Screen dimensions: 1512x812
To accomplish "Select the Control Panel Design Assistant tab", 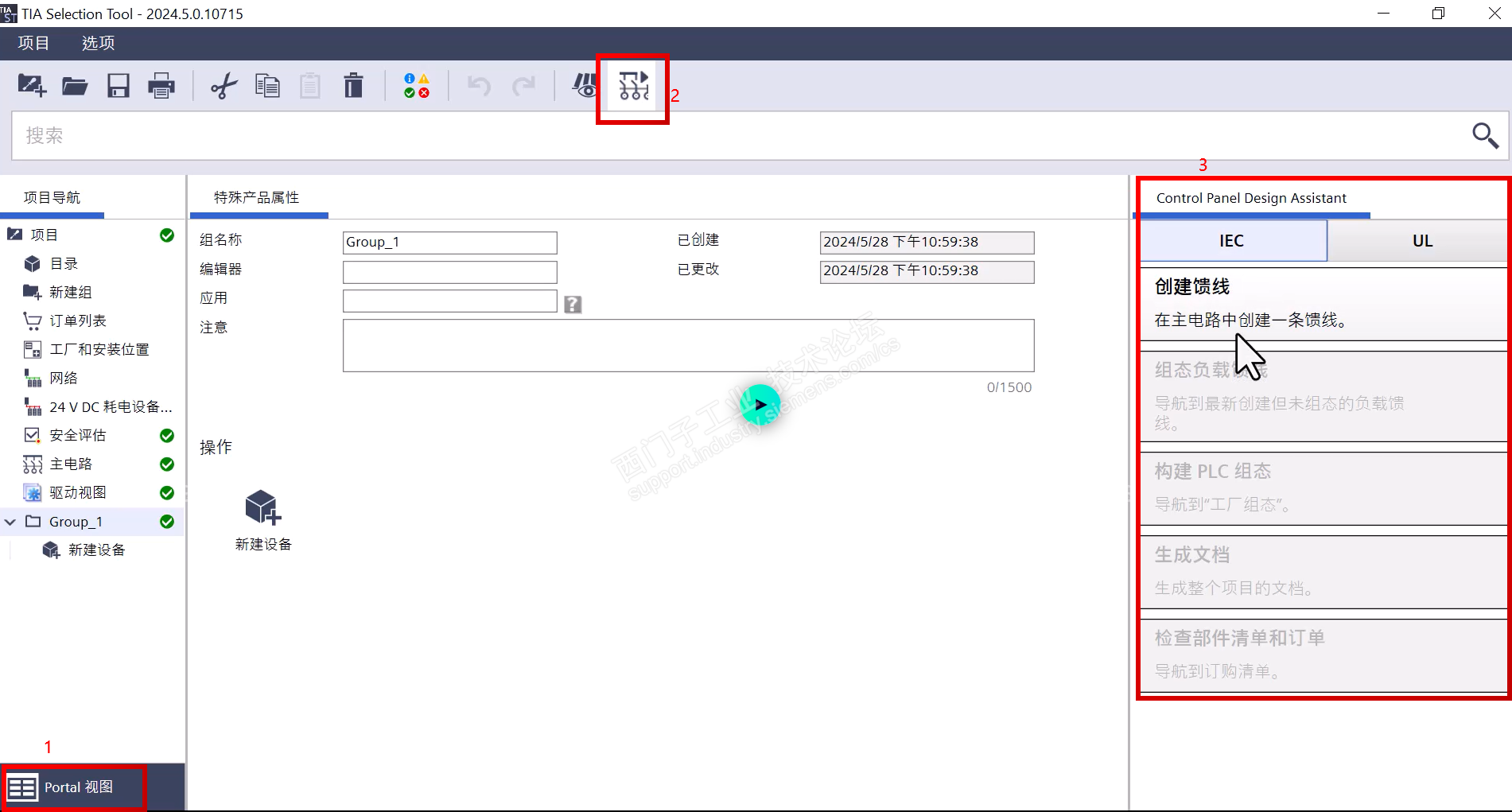I will tap(1251, 198).
